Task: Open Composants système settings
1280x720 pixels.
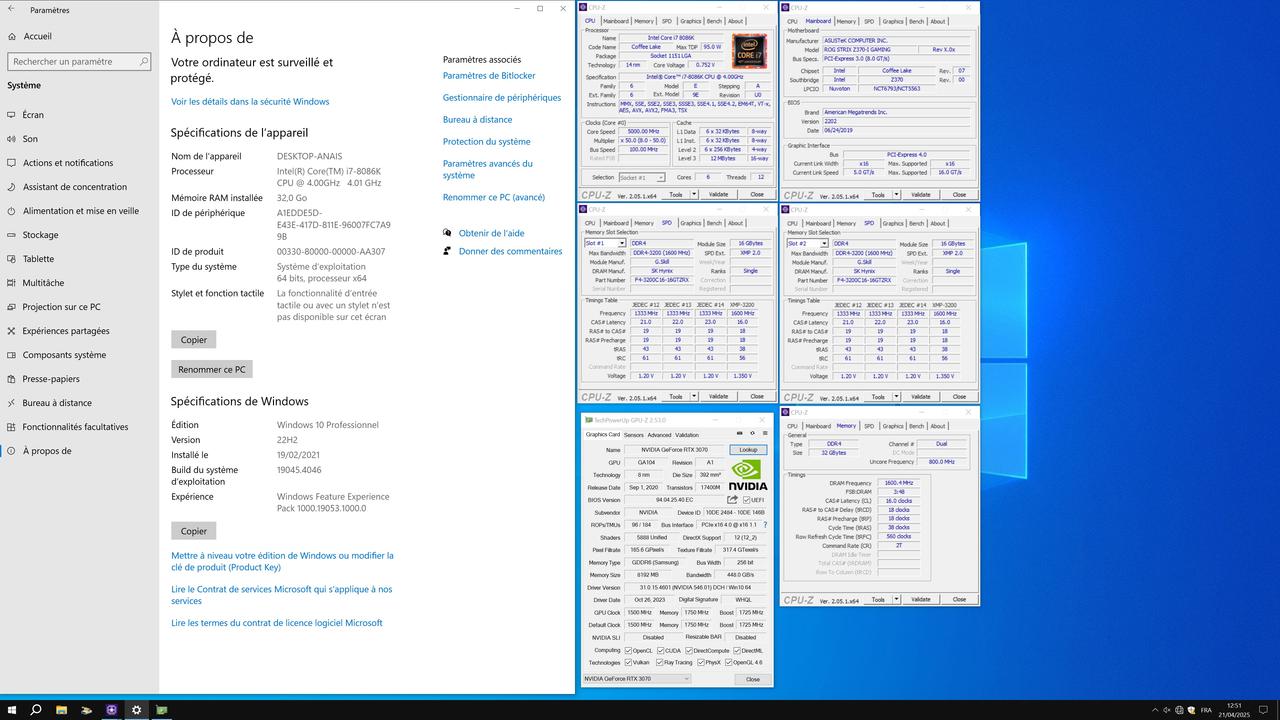Action: [x=79, y=355]
